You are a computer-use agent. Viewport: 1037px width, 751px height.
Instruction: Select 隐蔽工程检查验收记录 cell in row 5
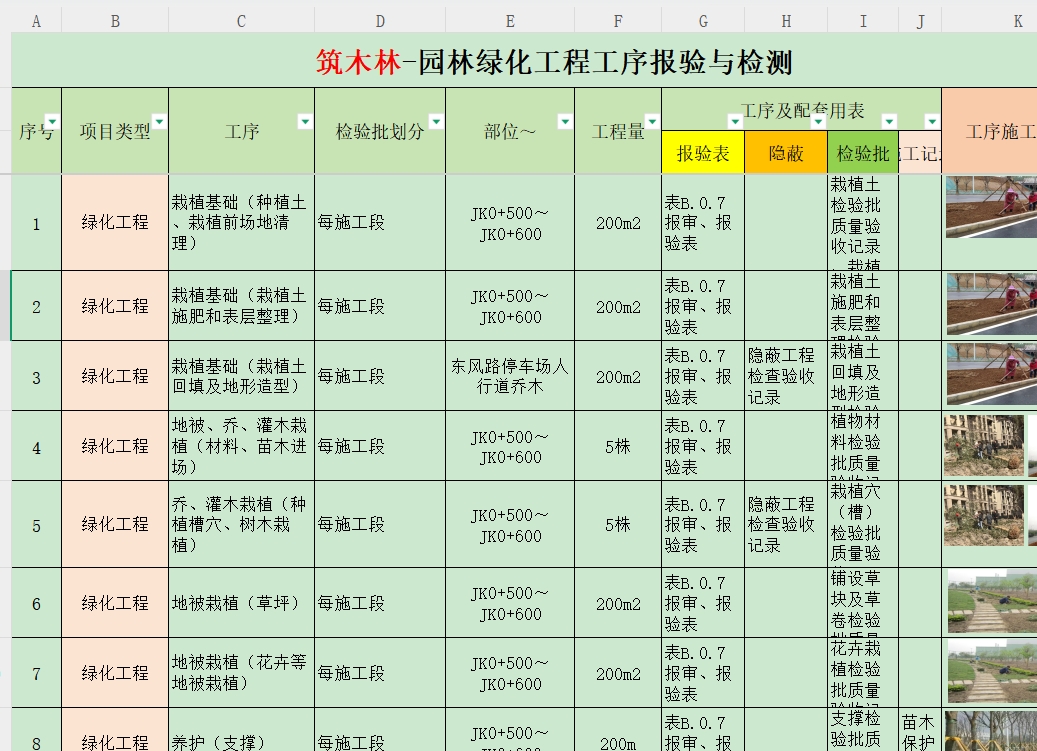click(x=786, y=524)
